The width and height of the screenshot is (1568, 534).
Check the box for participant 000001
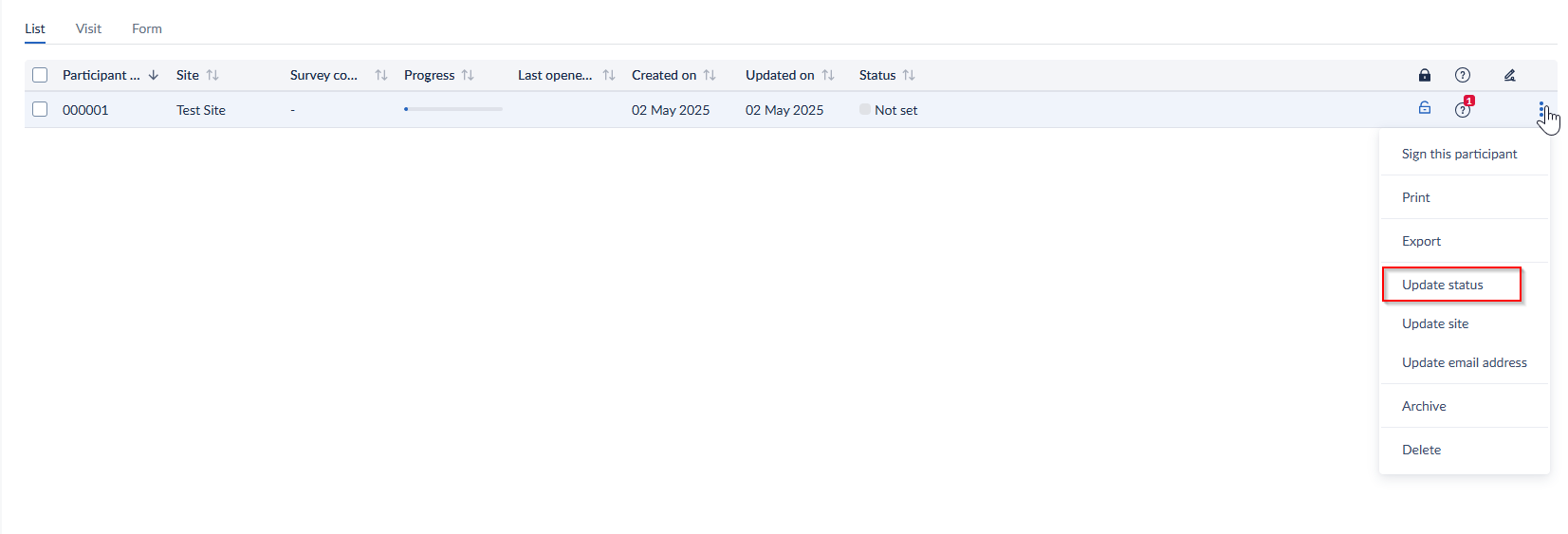[40, 109]
